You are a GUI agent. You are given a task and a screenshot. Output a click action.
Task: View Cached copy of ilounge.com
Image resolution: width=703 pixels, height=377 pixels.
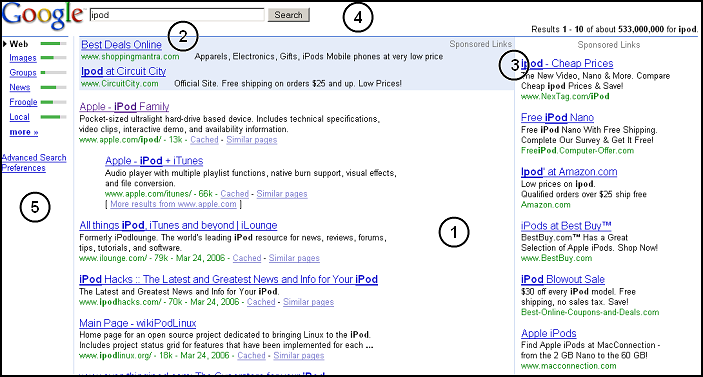pyautogui.click(x=247, y=258)
